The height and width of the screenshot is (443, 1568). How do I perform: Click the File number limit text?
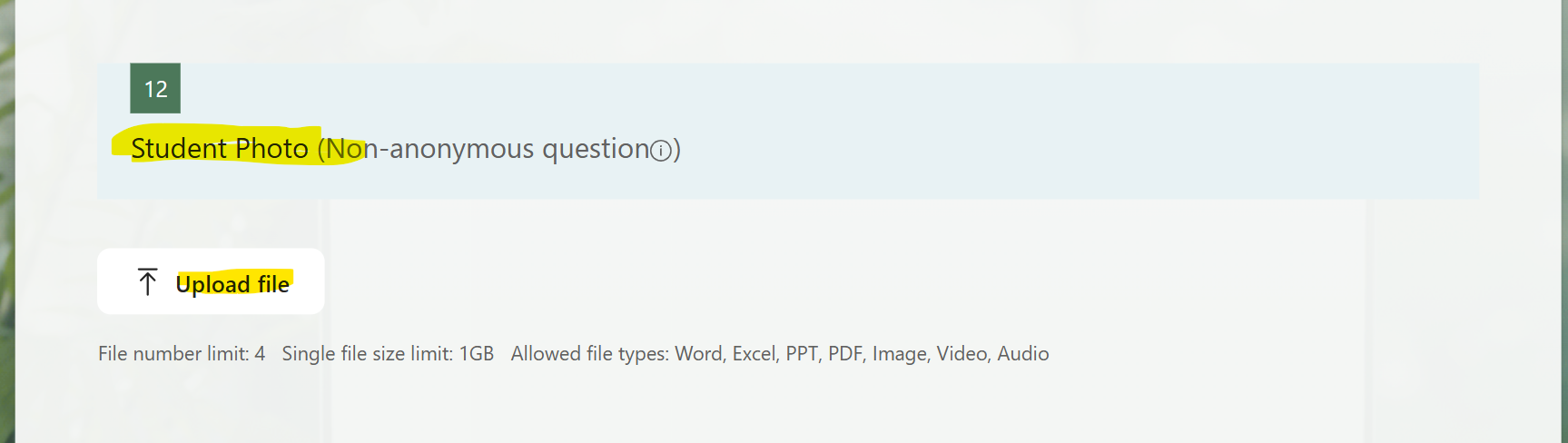click(173, 354)
